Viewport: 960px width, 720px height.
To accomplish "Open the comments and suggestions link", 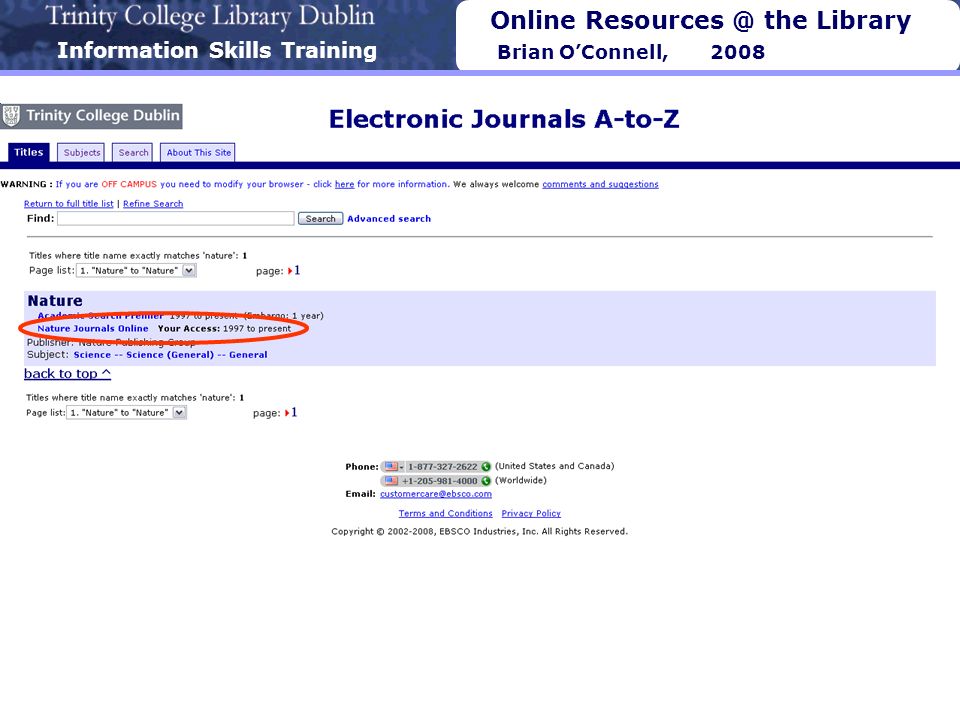I will [600, 184].
